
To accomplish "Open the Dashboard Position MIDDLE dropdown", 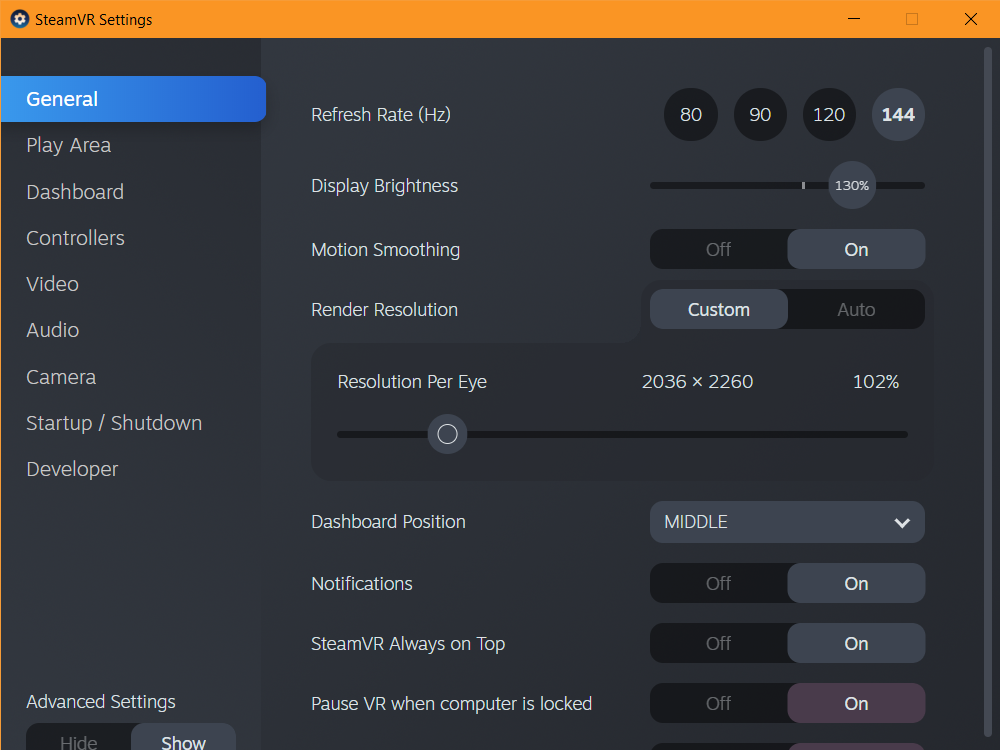I will point(787,522).
